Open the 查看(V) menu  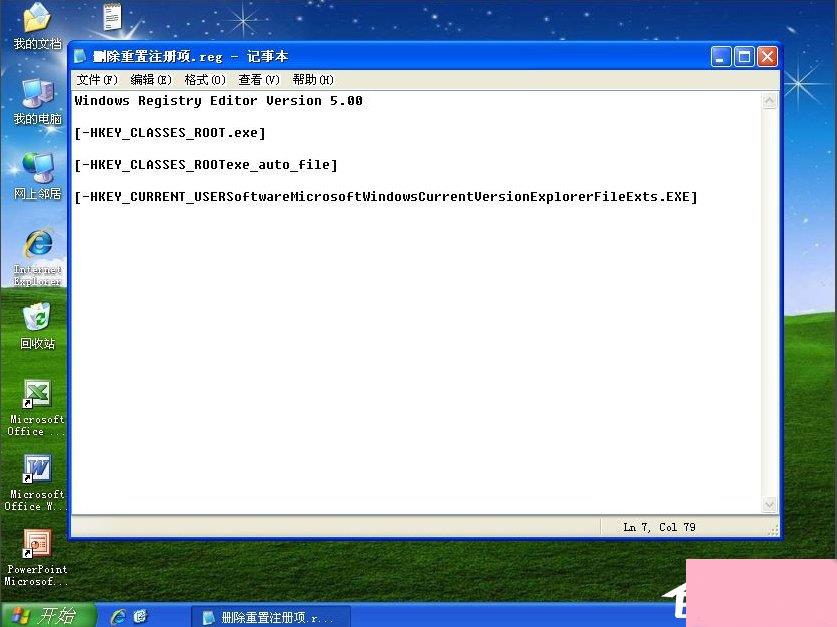pyautogui.click(x=259, y=80)
